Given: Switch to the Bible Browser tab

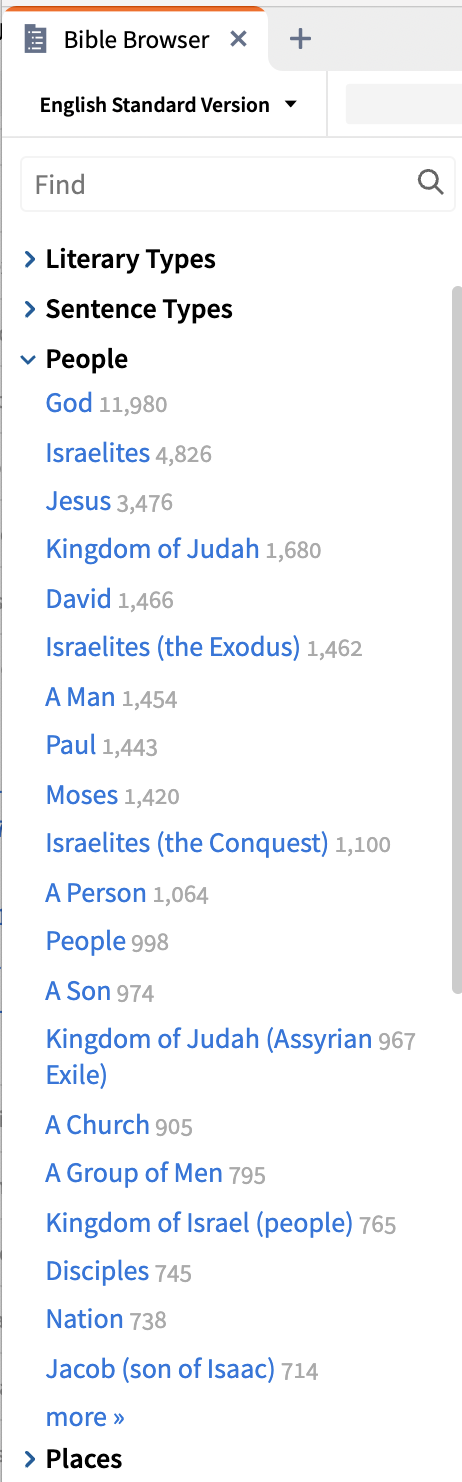Looking at the screenshot, I should pyautogui.click(x=136, y=40).
